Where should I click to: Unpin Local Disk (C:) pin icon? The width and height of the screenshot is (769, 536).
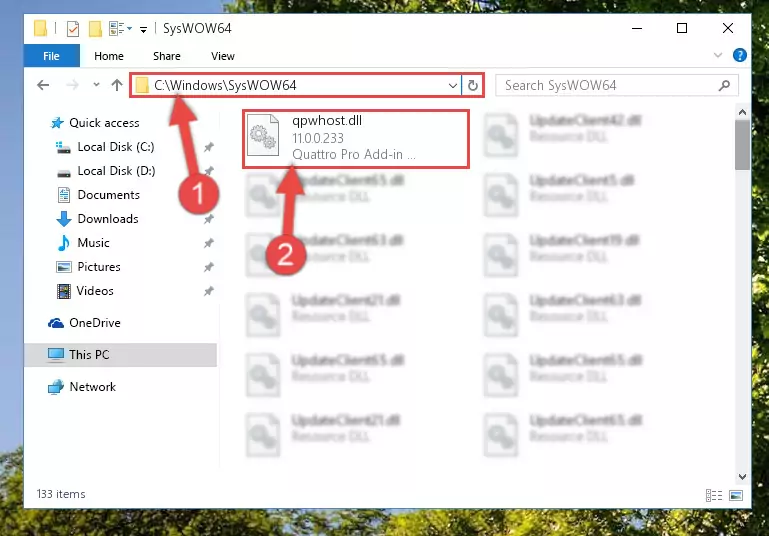point(208,147)
